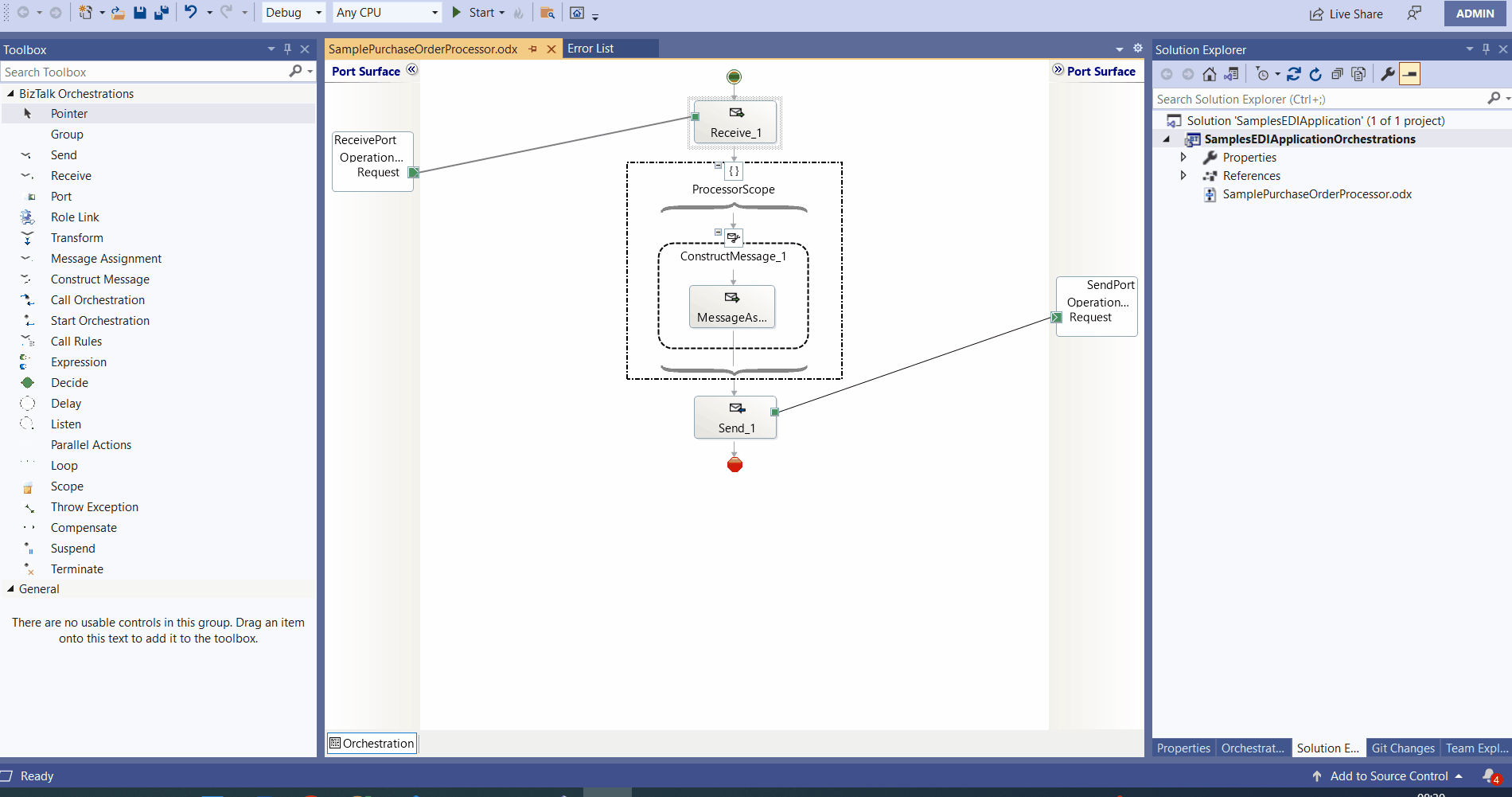Click the Save toolbar icon

pyautogui.click(x=140, y=13)
